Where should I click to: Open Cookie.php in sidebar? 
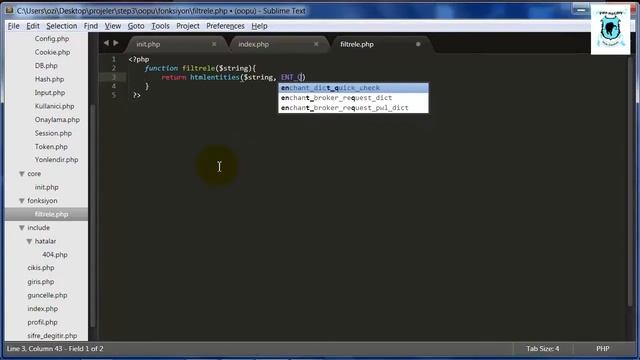point(52,52)
